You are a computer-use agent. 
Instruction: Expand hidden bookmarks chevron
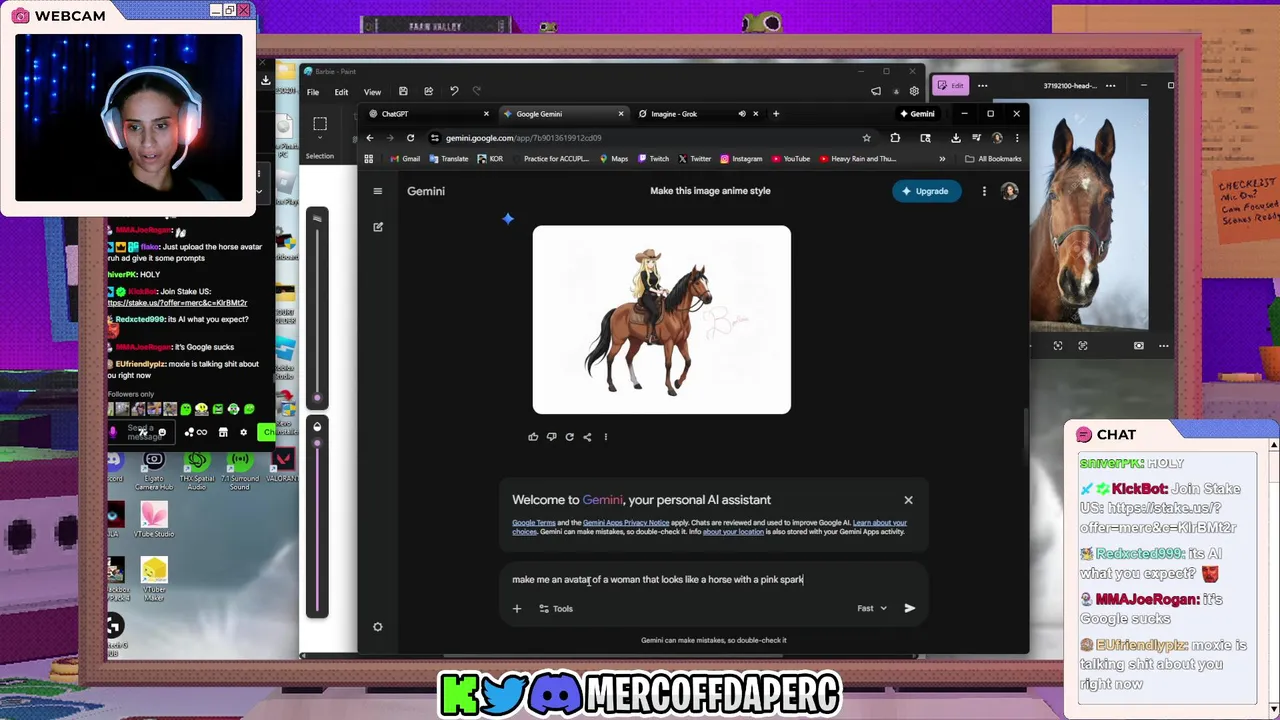click(x=942, y=159)
